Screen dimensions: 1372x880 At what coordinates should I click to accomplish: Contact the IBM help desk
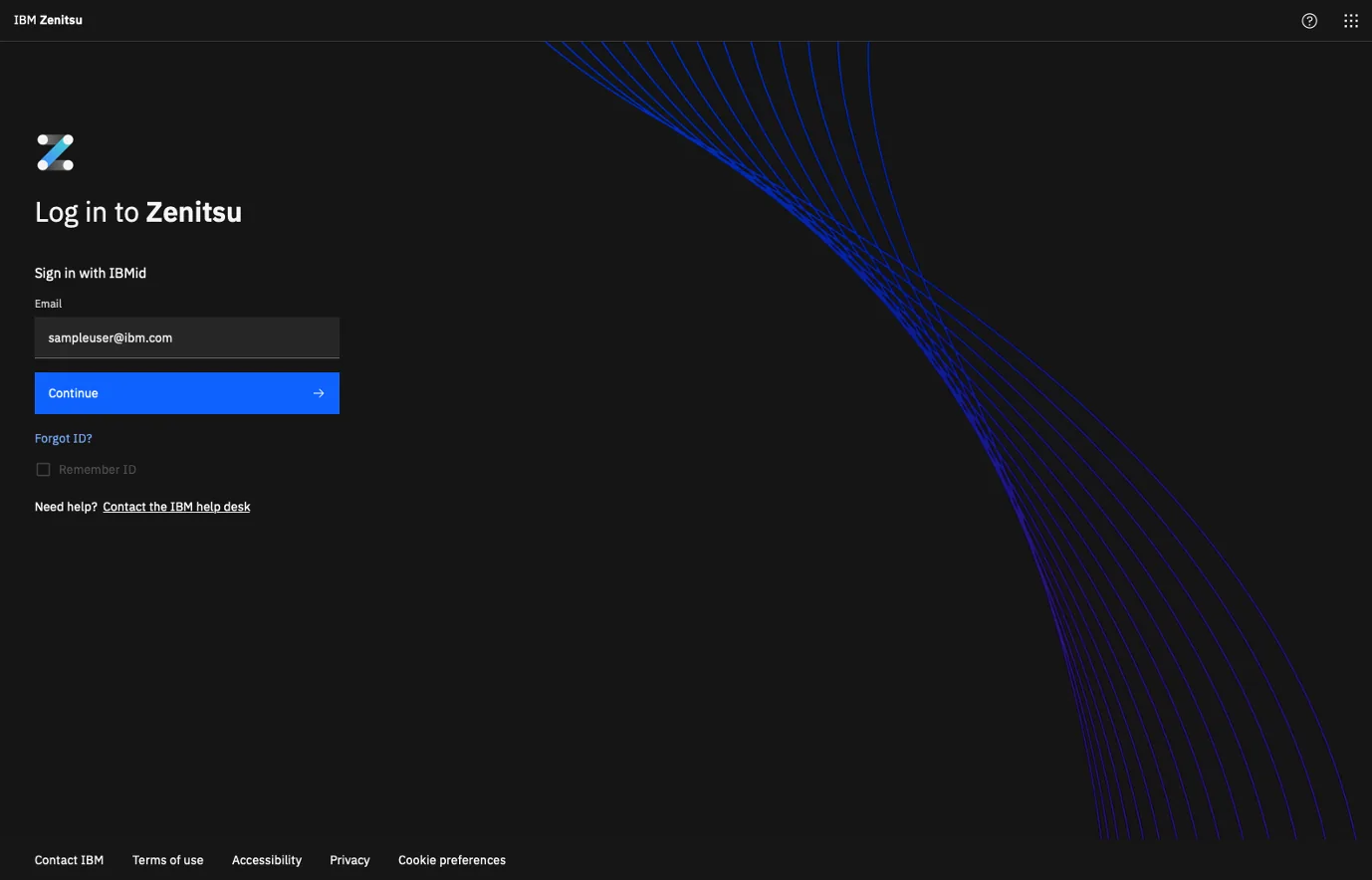[176, 507]
